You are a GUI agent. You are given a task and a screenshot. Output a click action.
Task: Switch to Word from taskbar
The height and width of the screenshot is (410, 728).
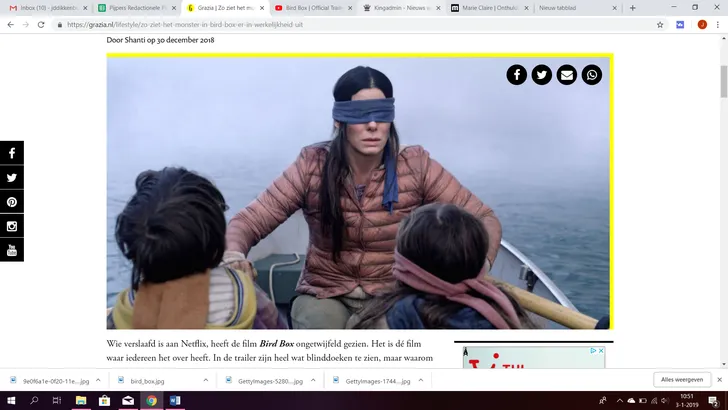[x=175, y=400]
